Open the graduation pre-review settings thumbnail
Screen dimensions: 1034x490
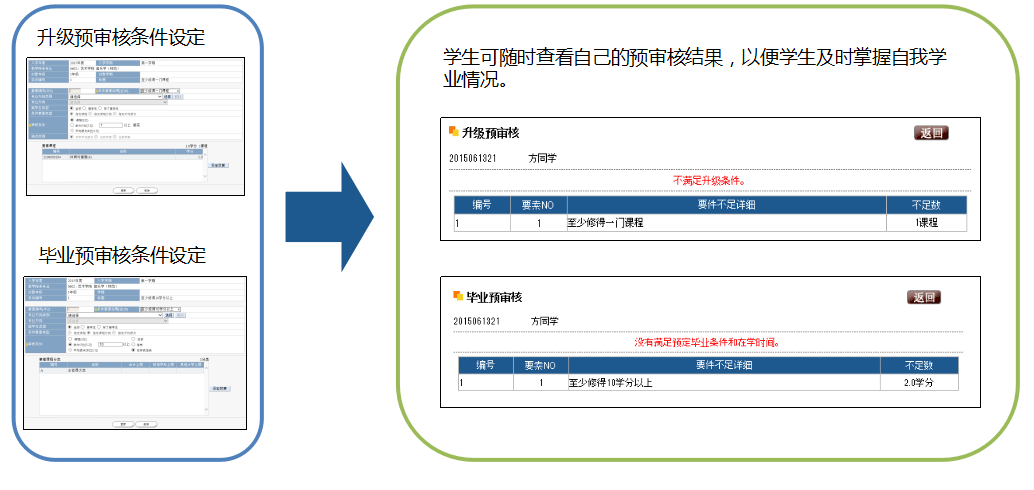tap(135, 353)
